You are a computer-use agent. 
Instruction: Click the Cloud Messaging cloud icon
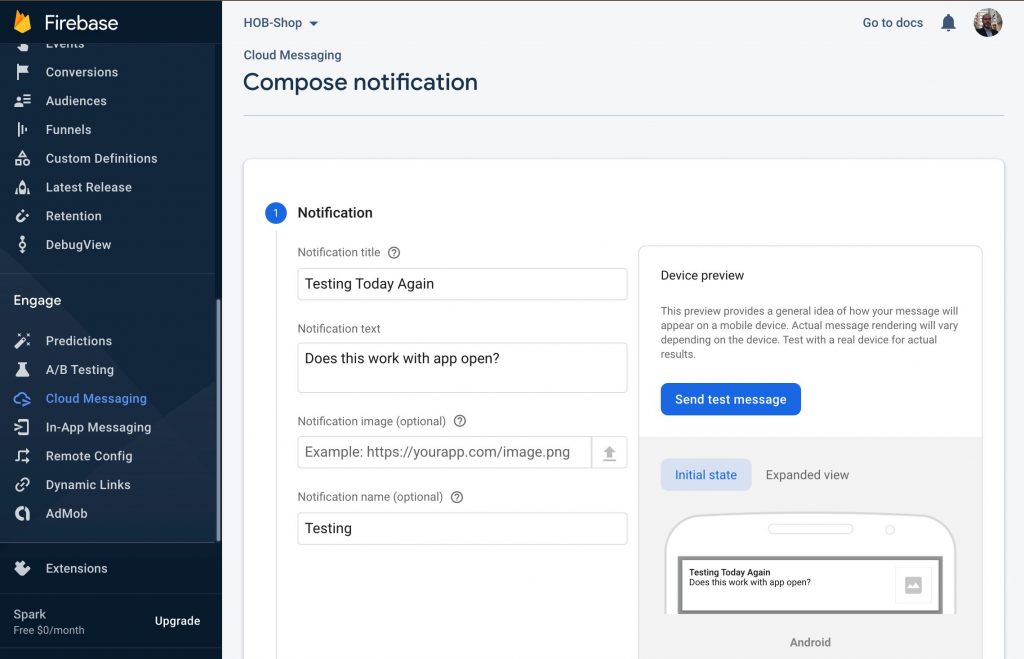(x=22, y=398)
